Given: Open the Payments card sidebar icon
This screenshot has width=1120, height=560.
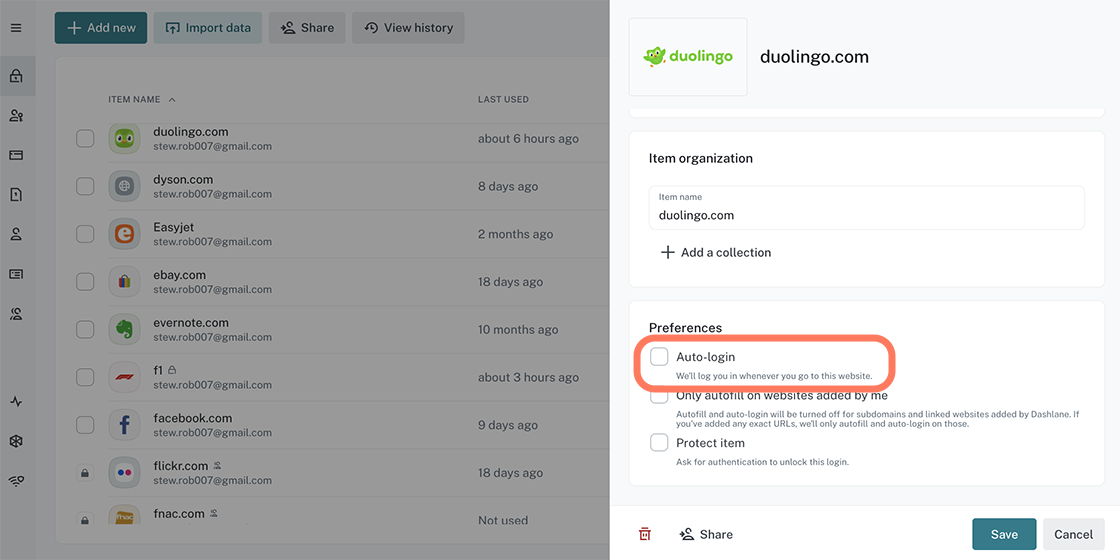Looking at the screenshot, I should pyautogui.click(x=16, y=155).
